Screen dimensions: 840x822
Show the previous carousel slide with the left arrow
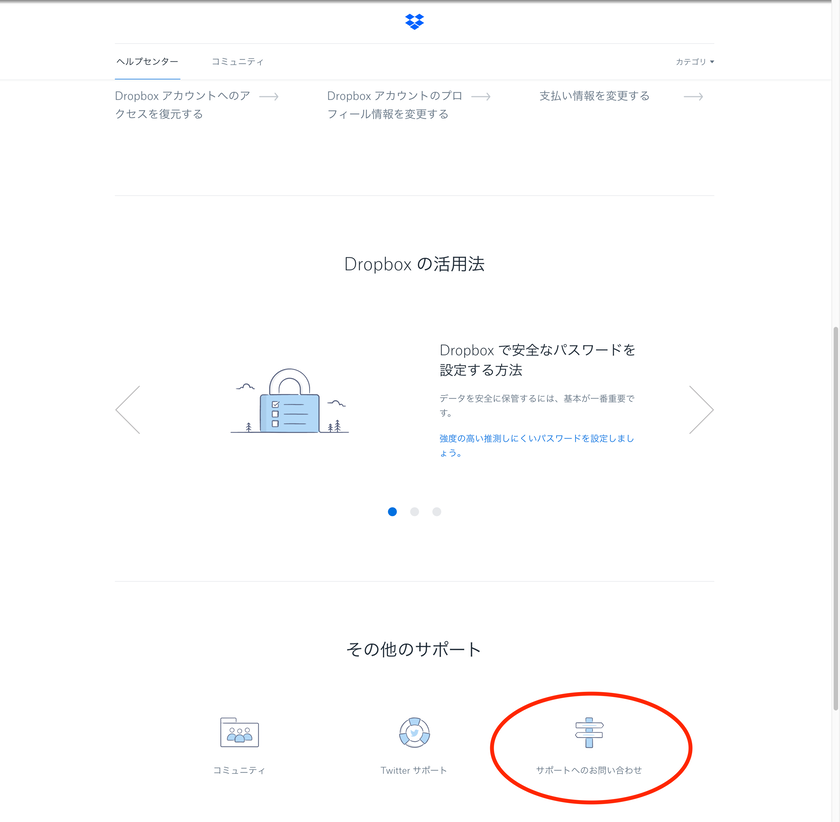pyautogui.click(x=128, y=409)
